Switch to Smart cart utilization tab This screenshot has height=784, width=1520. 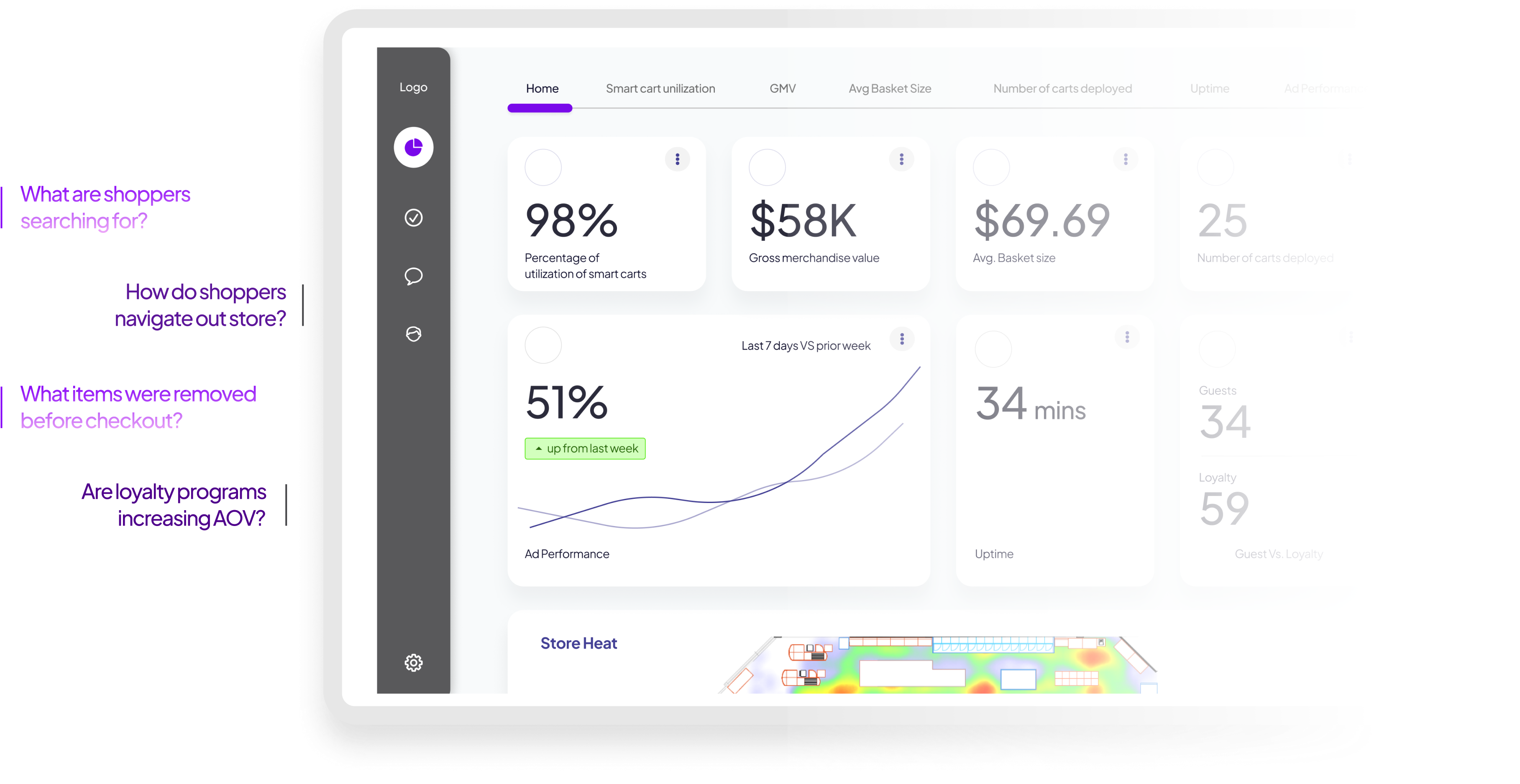coord(660,89)
